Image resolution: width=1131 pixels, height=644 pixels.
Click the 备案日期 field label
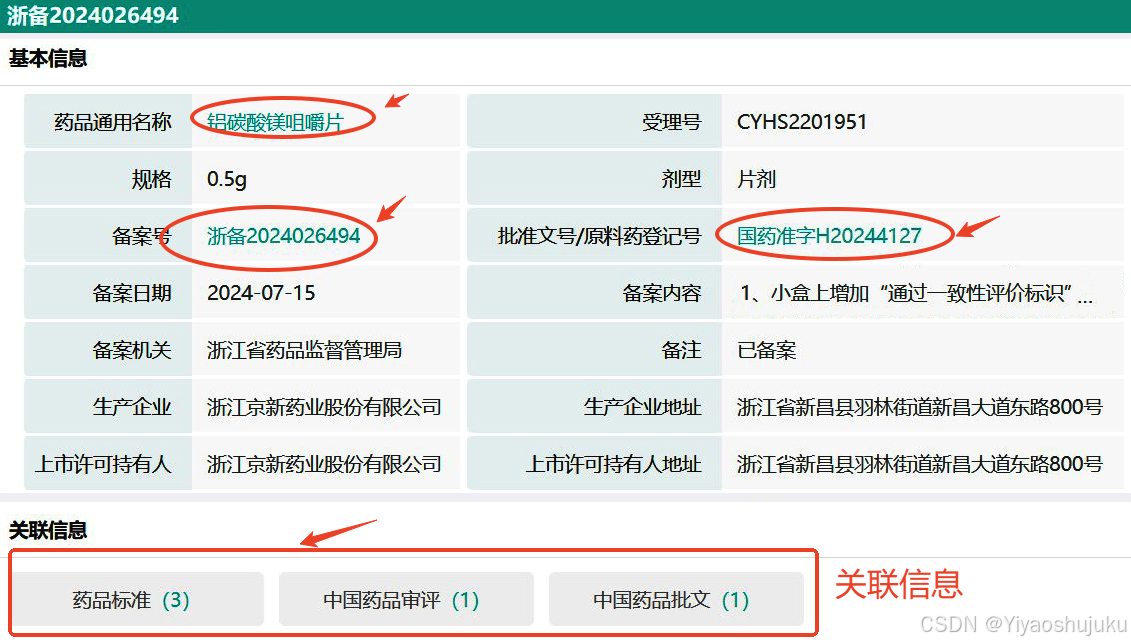point(132,293)
